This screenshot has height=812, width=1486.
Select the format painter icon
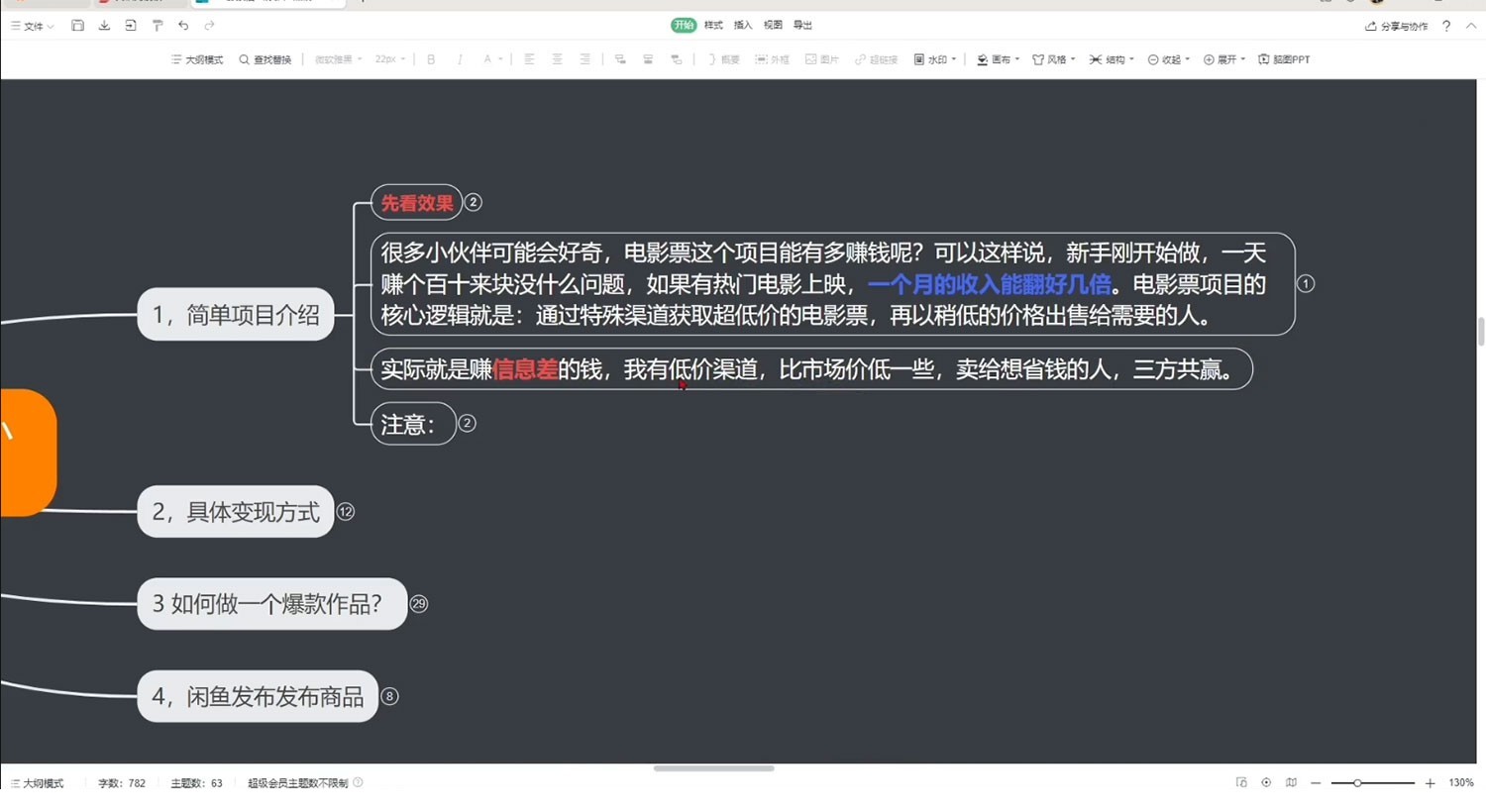tap(158, 26)
